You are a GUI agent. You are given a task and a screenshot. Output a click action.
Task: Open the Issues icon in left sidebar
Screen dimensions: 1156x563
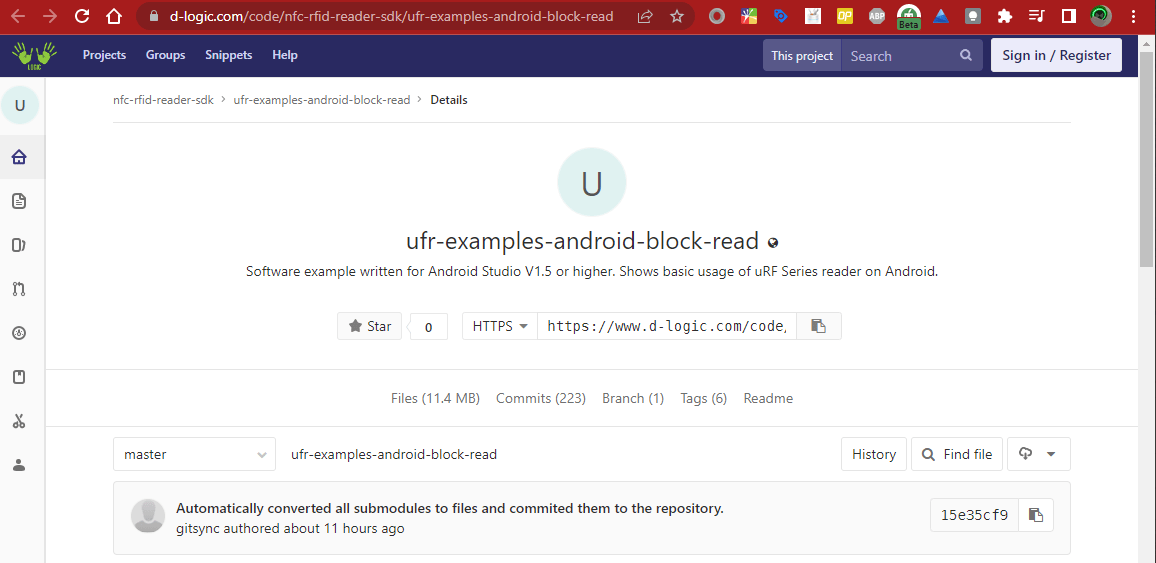coord(19,245)
